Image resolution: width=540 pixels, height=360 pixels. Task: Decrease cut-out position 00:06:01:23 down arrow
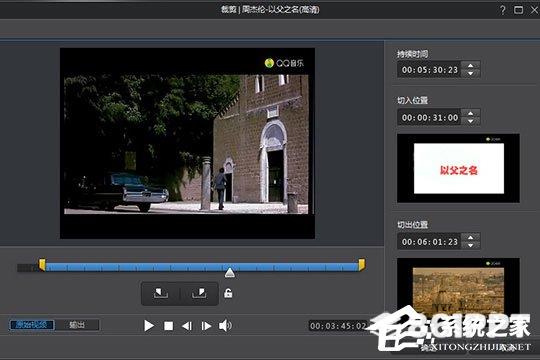pyautogui.click(x=470, y=245)
